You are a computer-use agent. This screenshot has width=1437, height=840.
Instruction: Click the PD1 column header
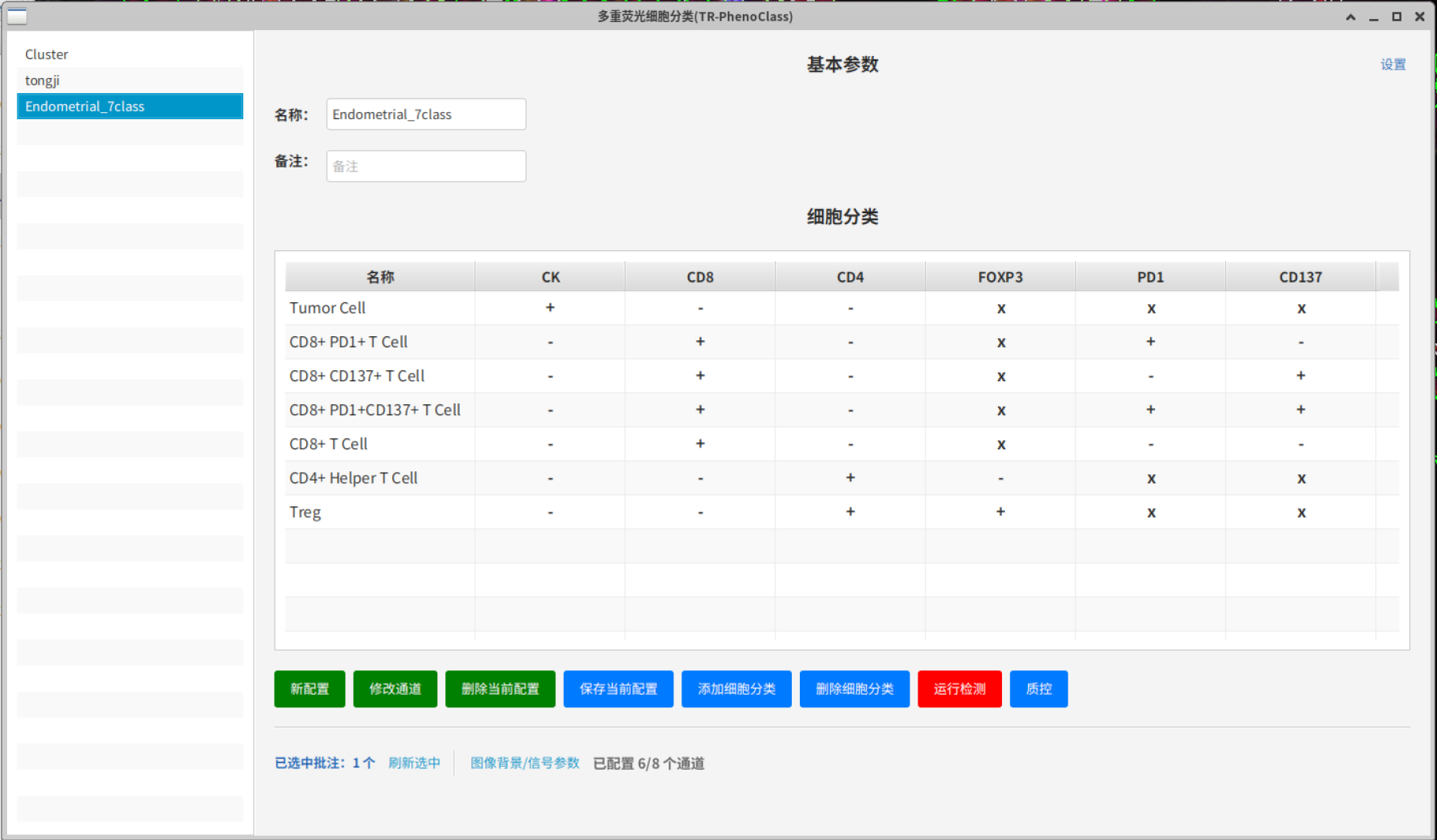coord(1150,277)
